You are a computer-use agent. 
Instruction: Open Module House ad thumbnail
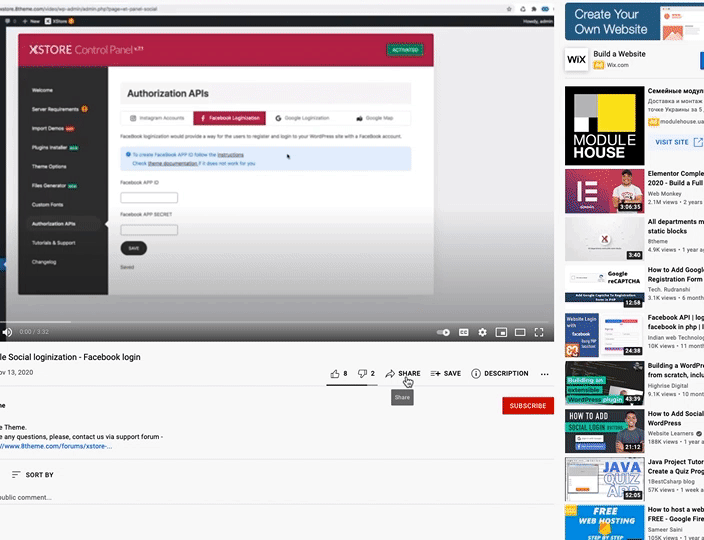tap(604, 126)
